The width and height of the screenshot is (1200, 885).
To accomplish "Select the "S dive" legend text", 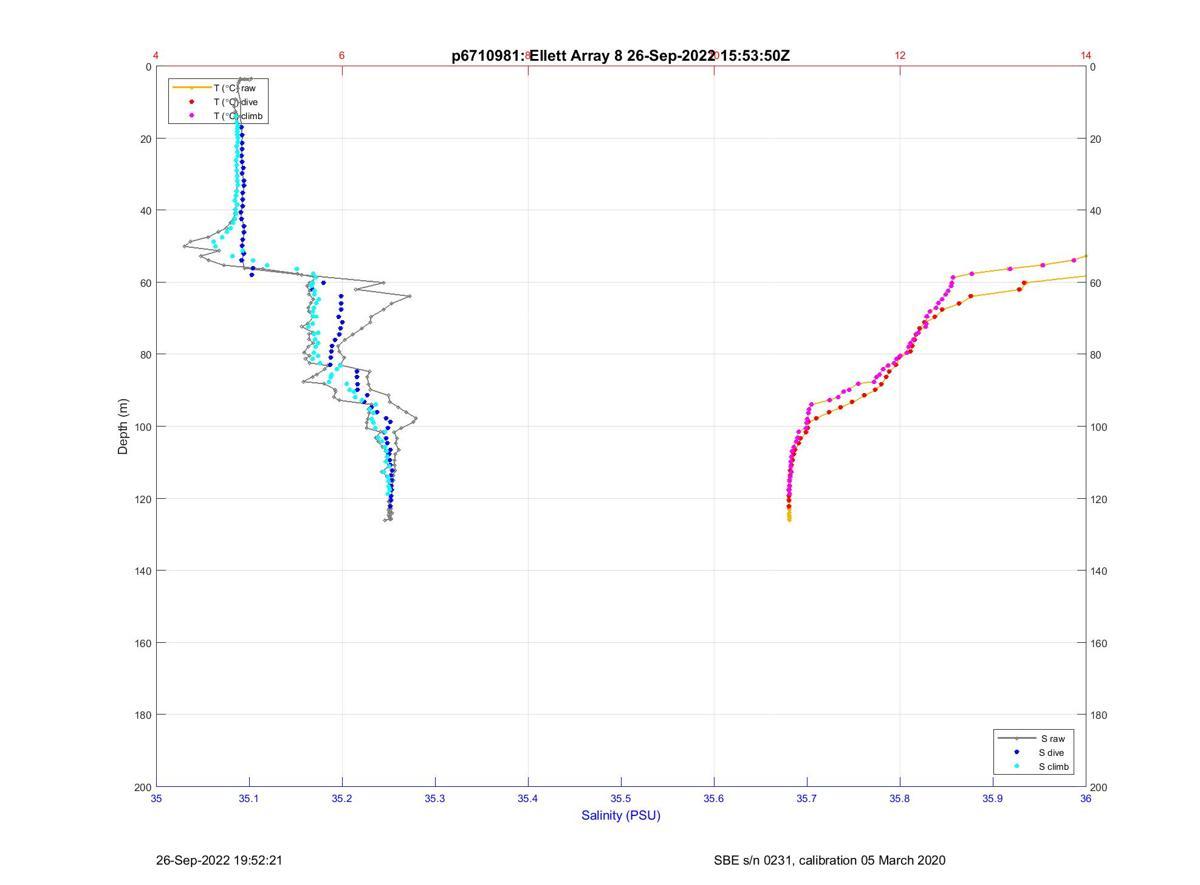I will [1052, 752].
